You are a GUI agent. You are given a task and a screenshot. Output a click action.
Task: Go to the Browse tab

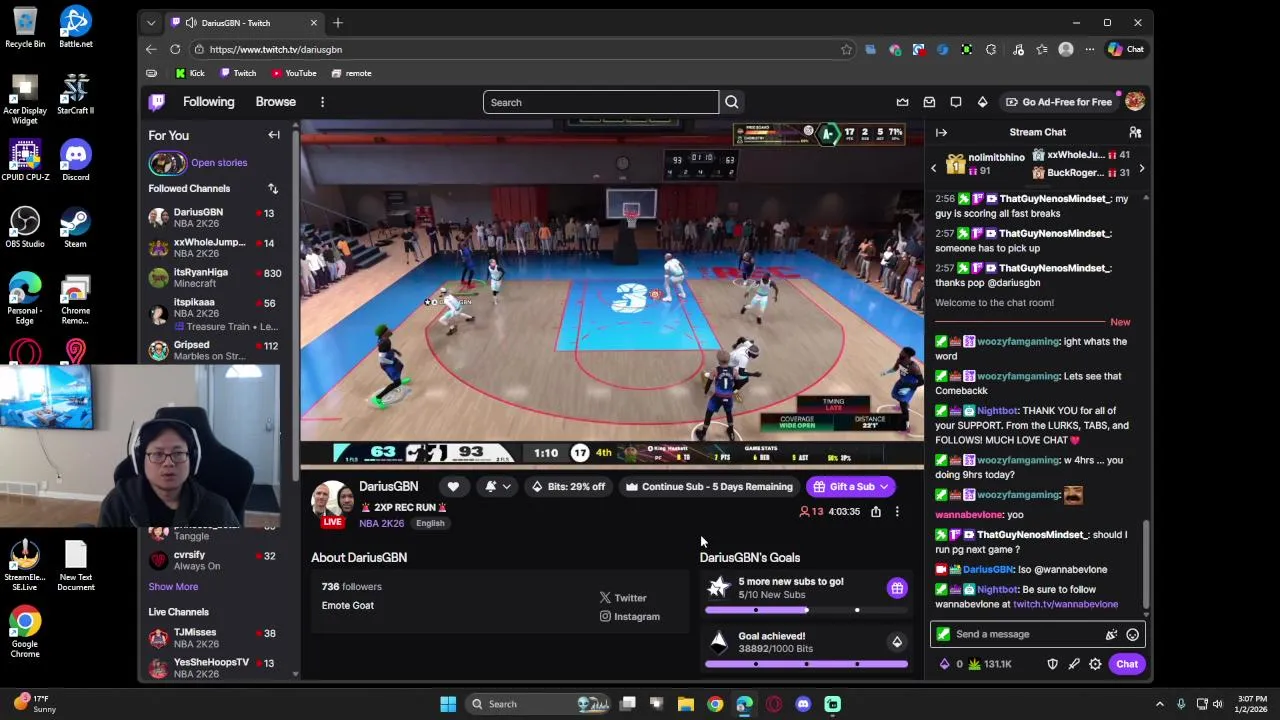pyautogui.click(x=275, y=102)
